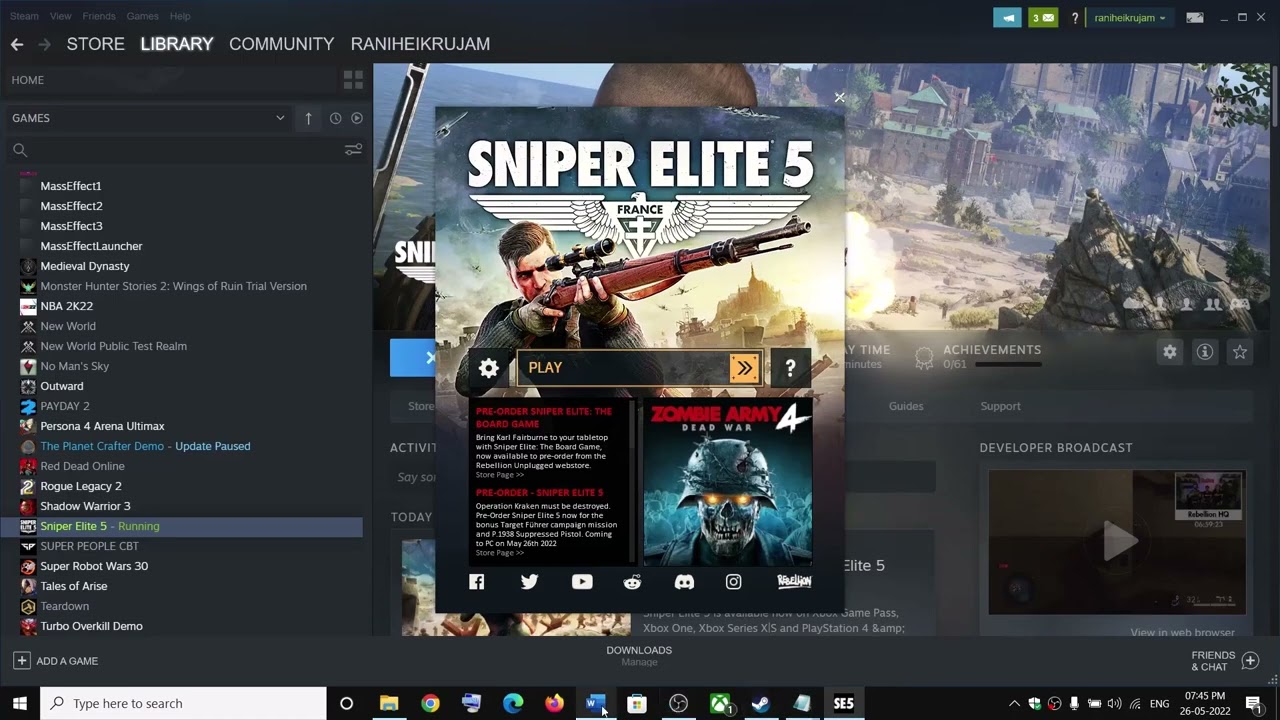This screenshot has height=720, width=1280.
Task: Open game info icon
Action: click(1205, 352)
